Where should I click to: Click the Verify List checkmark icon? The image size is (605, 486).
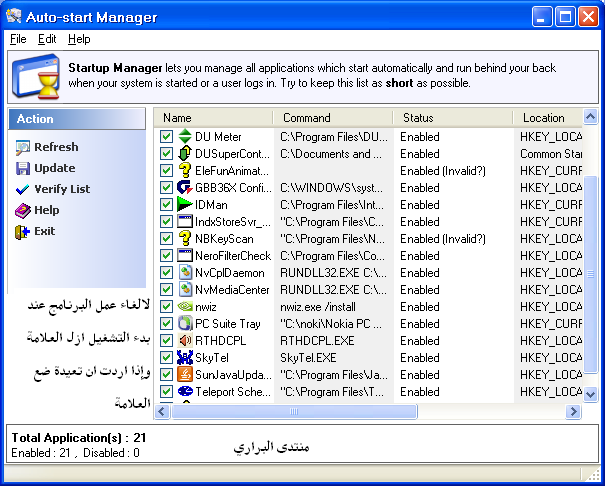click(22, 189)
